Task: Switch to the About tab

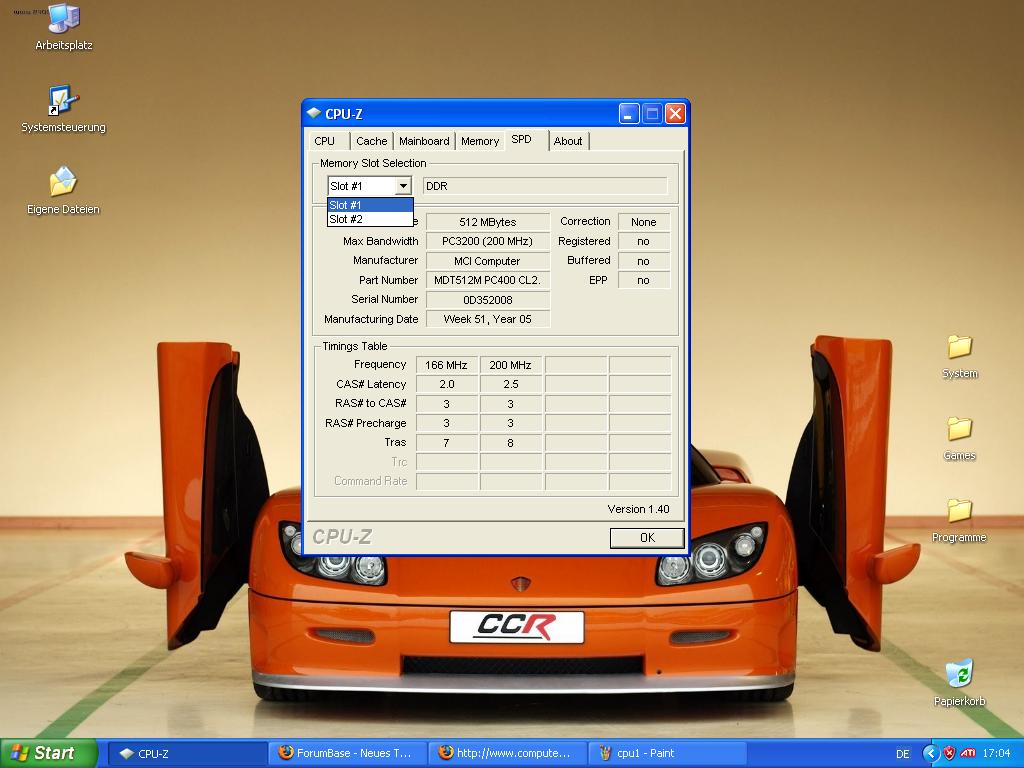Action: point(568,141)
